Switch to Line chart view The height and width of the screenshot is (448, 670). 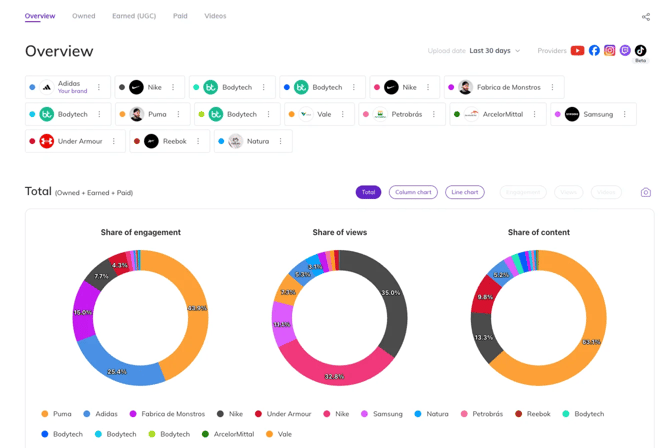click(x=464, y=192)
